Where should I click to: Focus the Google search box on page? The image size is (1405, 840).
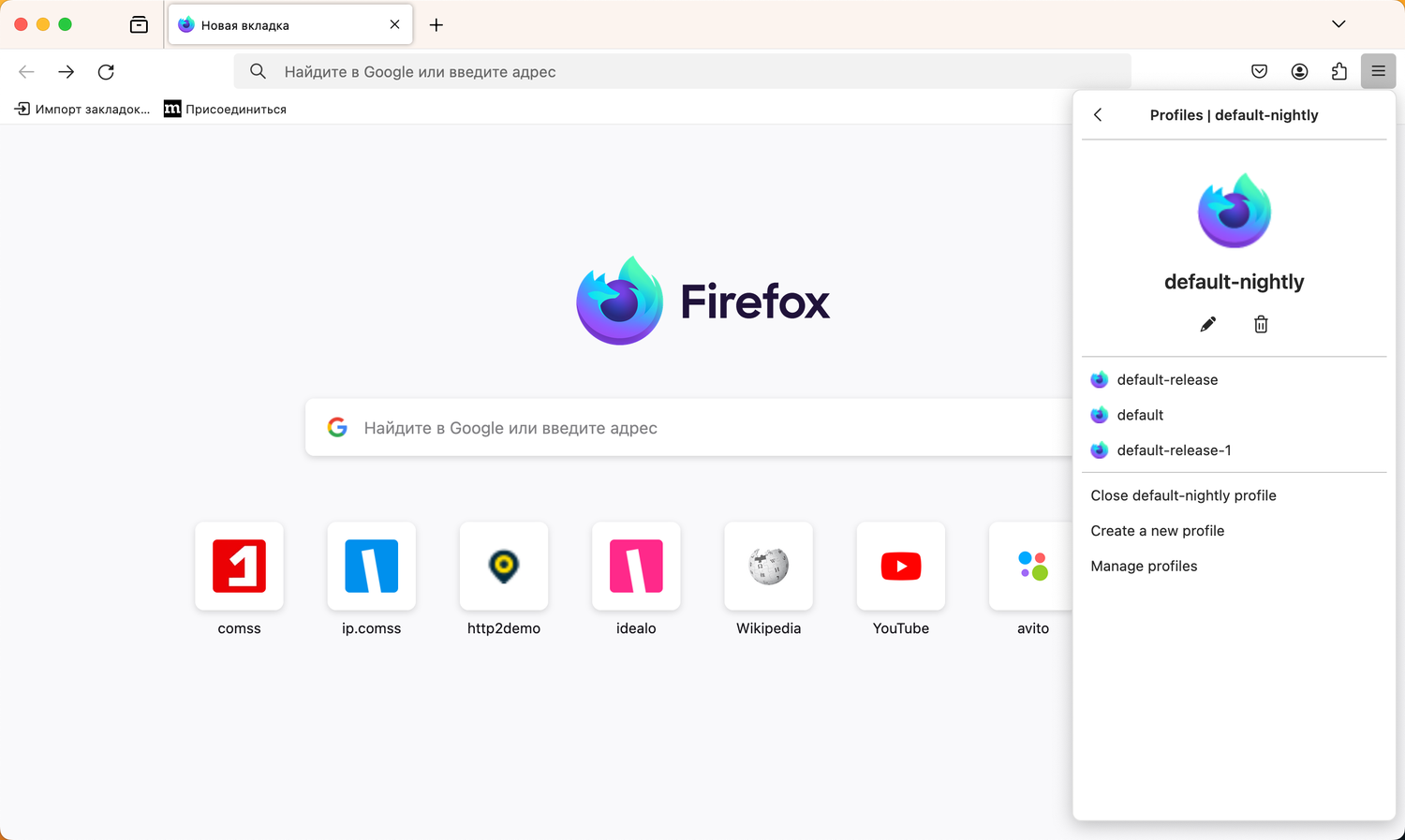[x=689, y=428]
